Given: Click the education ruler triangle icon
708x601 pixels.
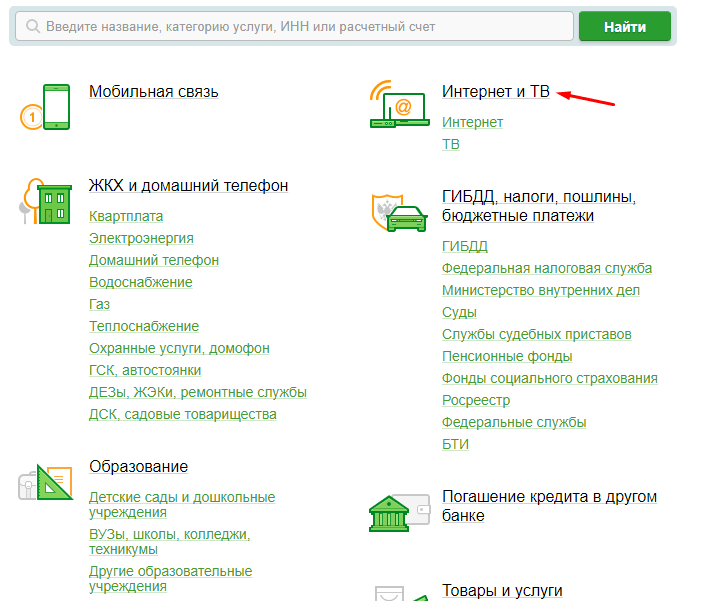Looking at the screenshot, I should [46, 483].
